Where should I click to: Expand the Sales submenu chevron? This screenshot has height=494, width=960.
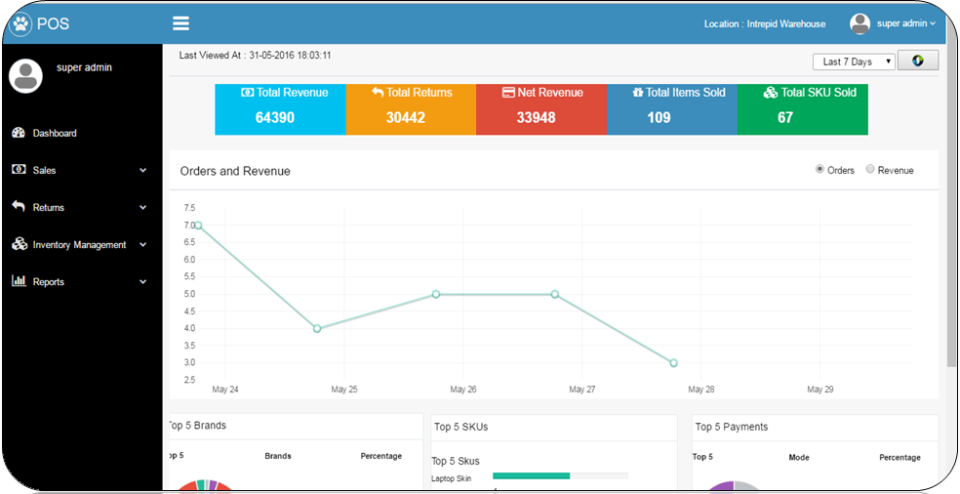tap(143, 170)
